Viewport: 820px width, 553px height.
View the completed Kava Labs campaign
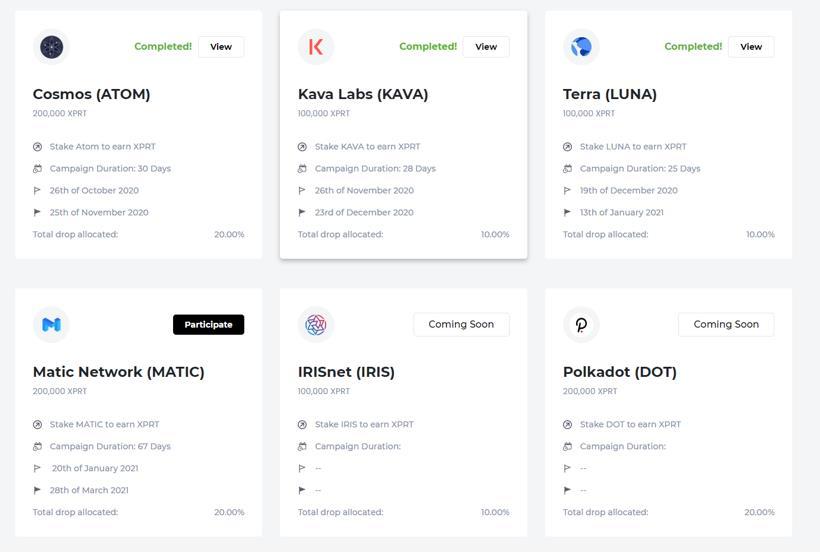tap(486, 47)
